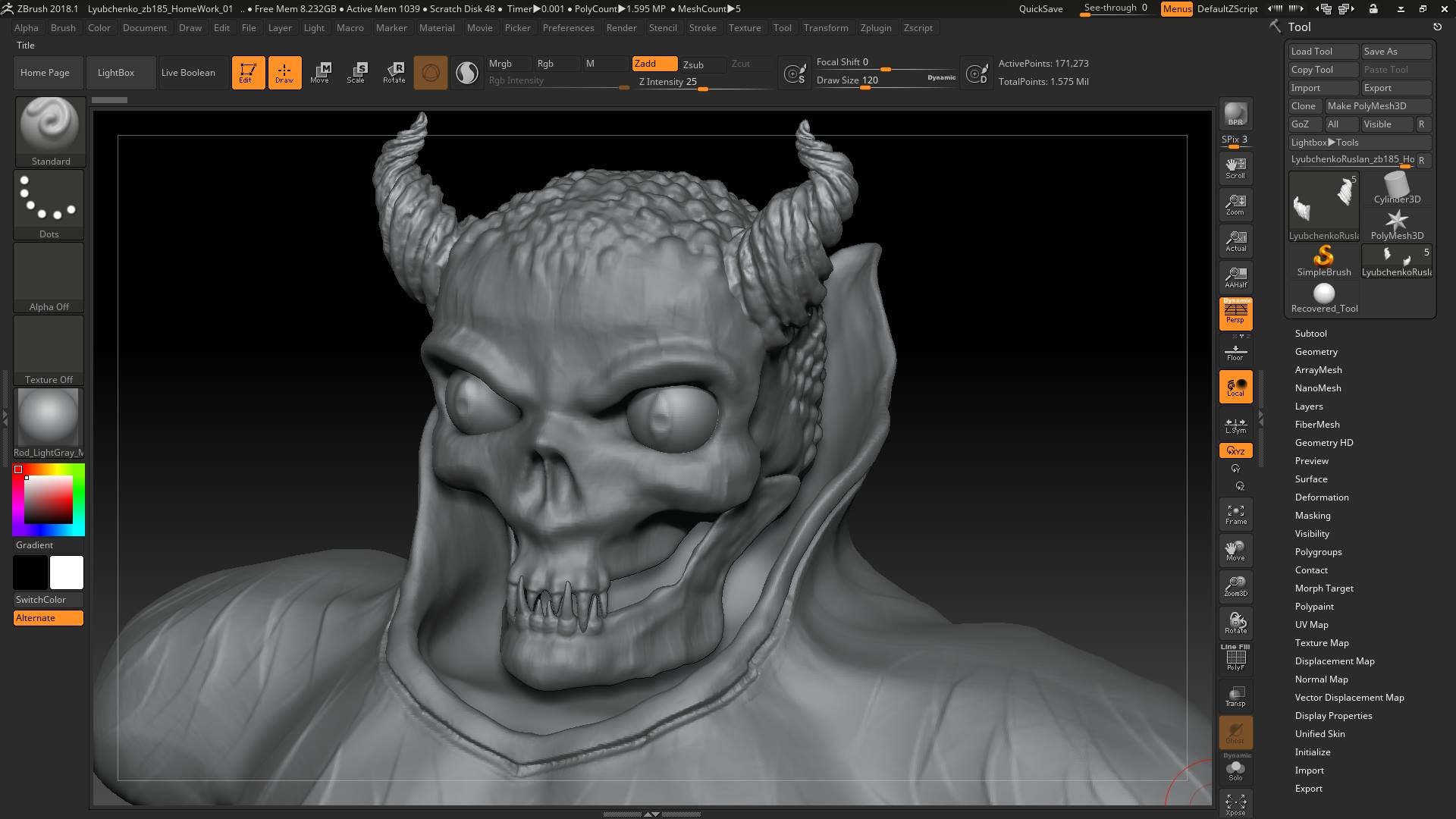The height and width of the screenshot is (819, 1456).
Task: Expand the Masking section
Action: tap(1312, 516)
